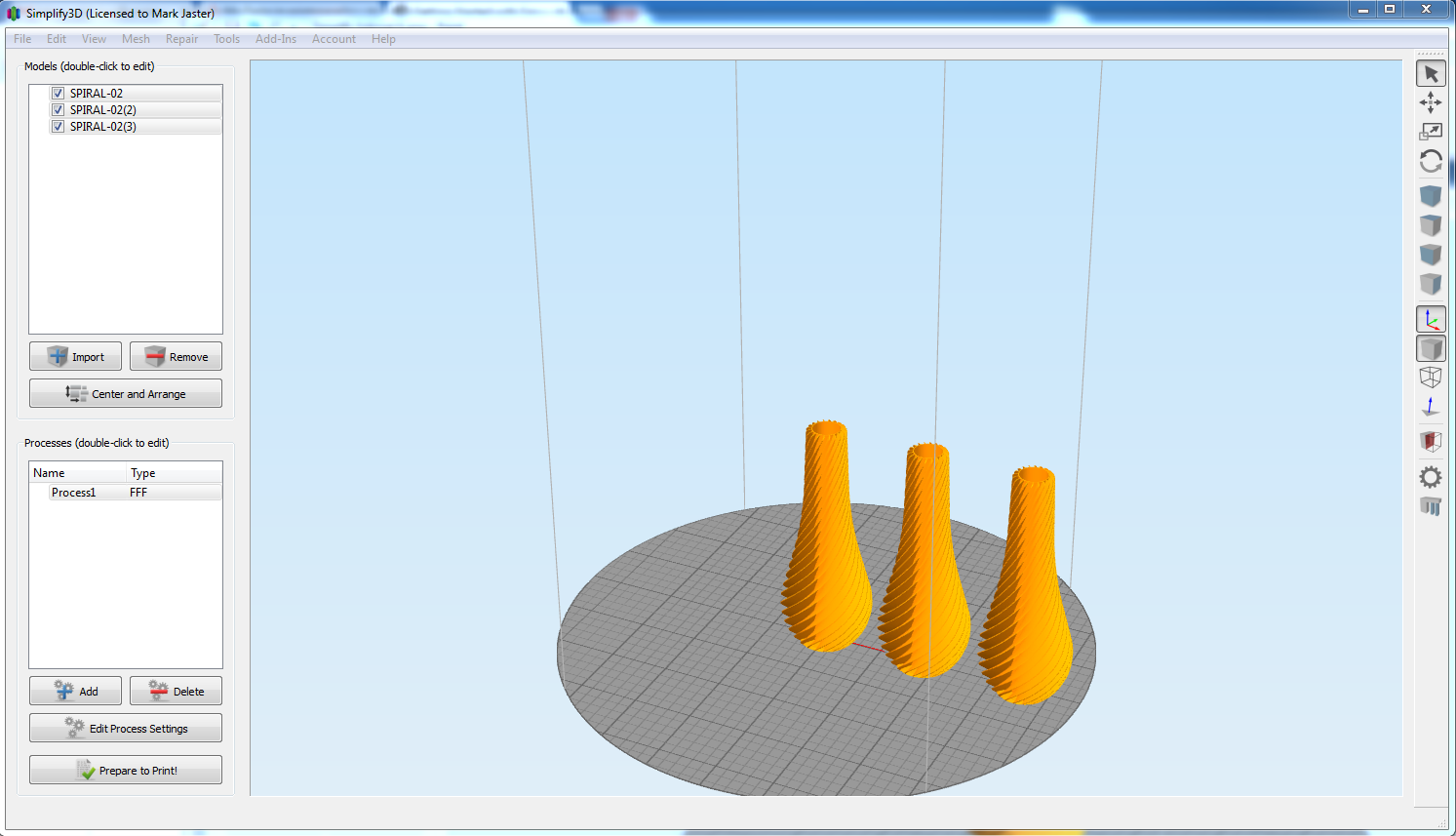
Task: Select the Scale model tool
Action: click(1430, 132)
